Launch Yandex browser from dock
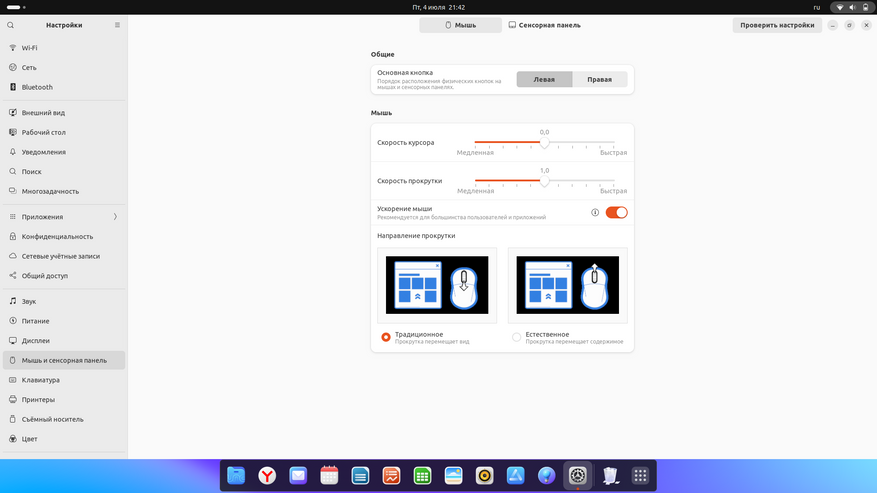This screenshot has height=493, width=877. [x=267, y=476]
